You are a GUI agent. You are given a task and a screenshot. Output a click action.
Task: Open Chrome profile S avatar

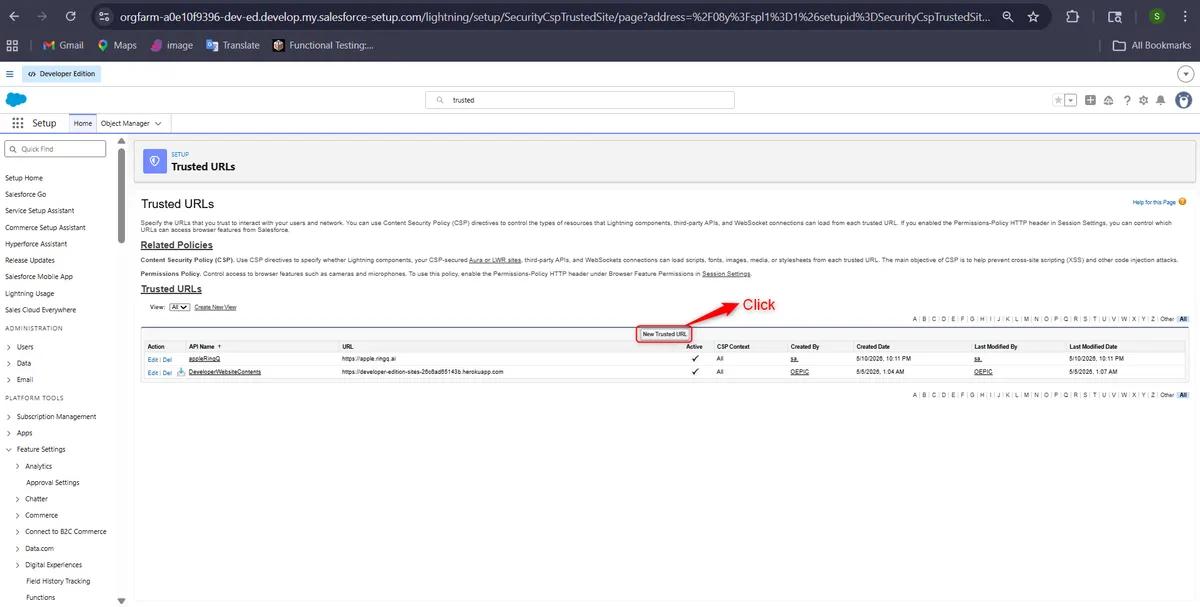1156,17
